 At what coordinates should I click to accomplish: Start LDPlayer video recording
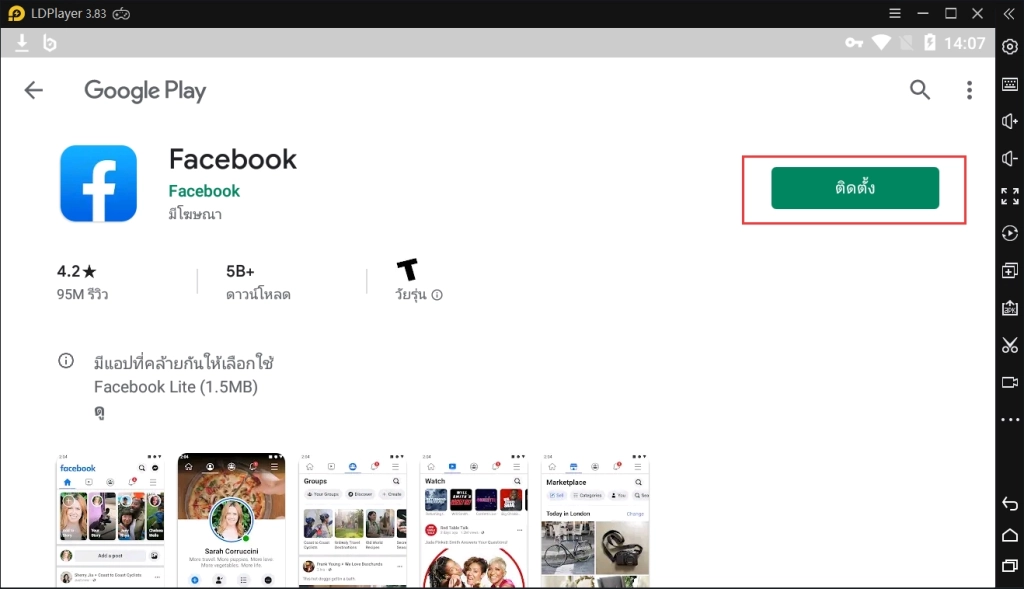click(x=1010, y=382)
